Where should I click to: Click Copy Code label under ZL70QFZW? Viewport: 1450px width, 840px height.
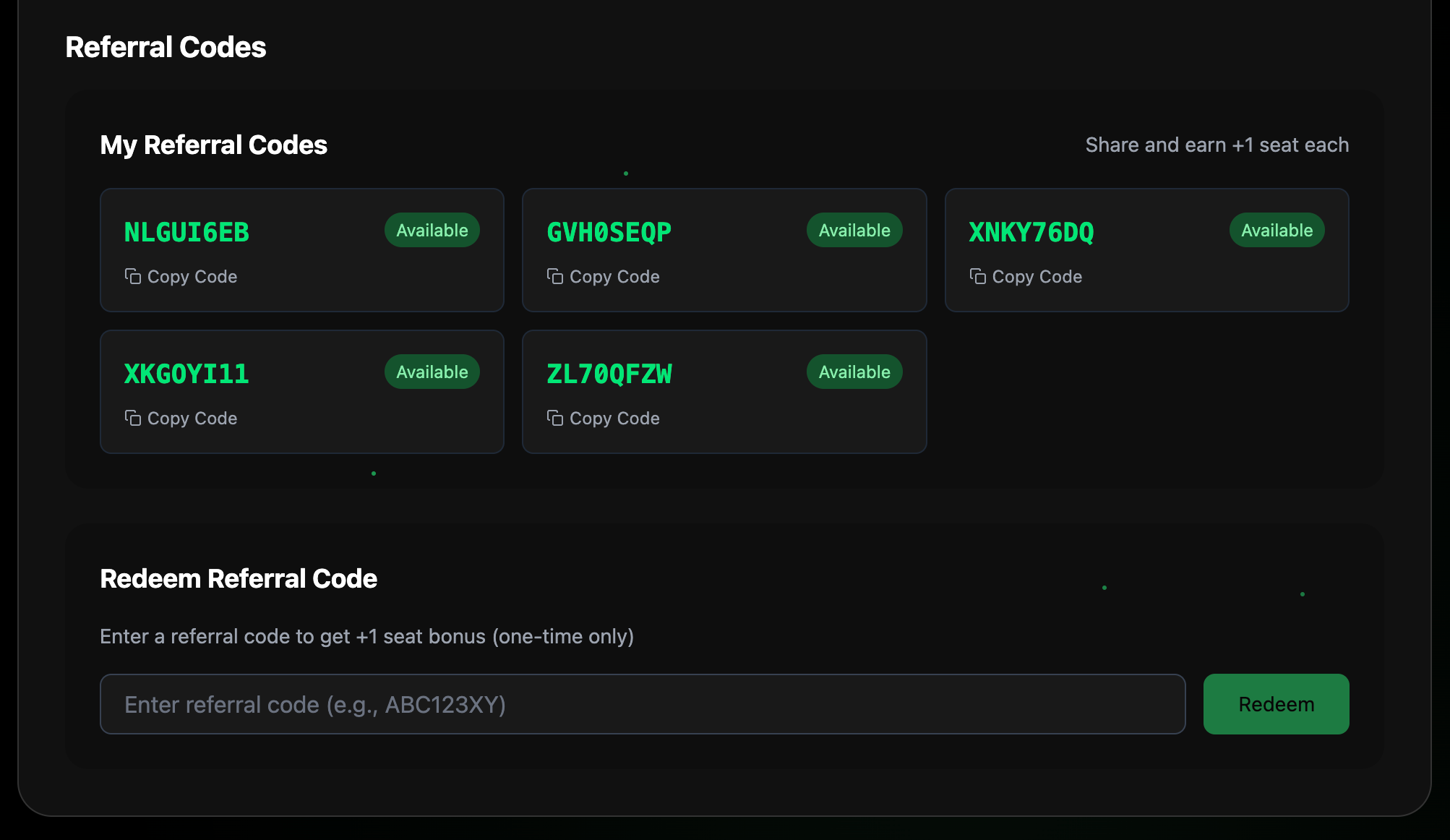click(614, 419)
